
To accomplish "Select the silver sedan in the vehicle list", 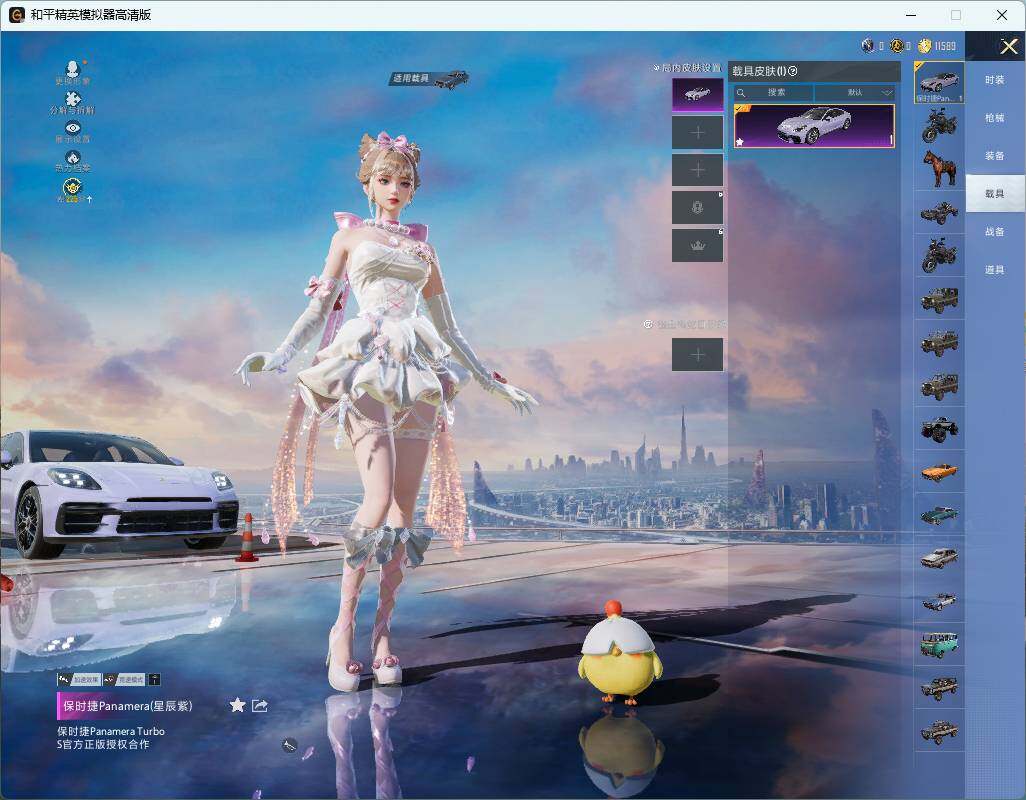I will [939, 558].
